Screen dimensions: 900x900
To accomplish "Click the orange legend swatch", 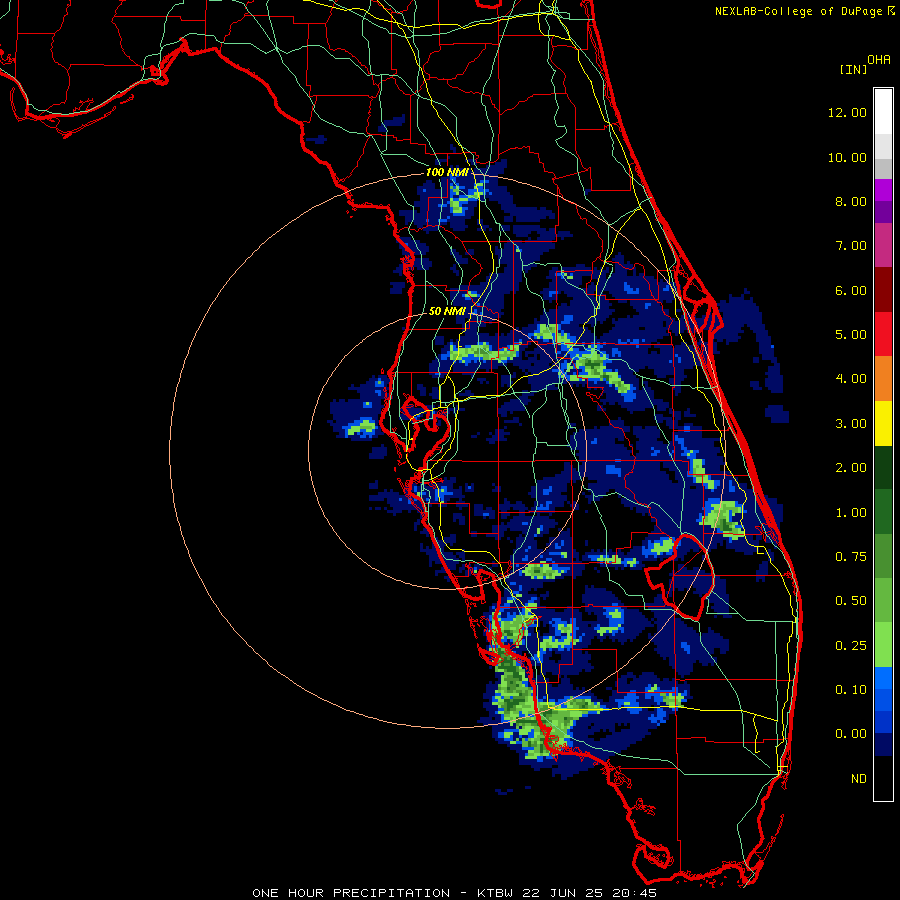I will coord(883,378).
